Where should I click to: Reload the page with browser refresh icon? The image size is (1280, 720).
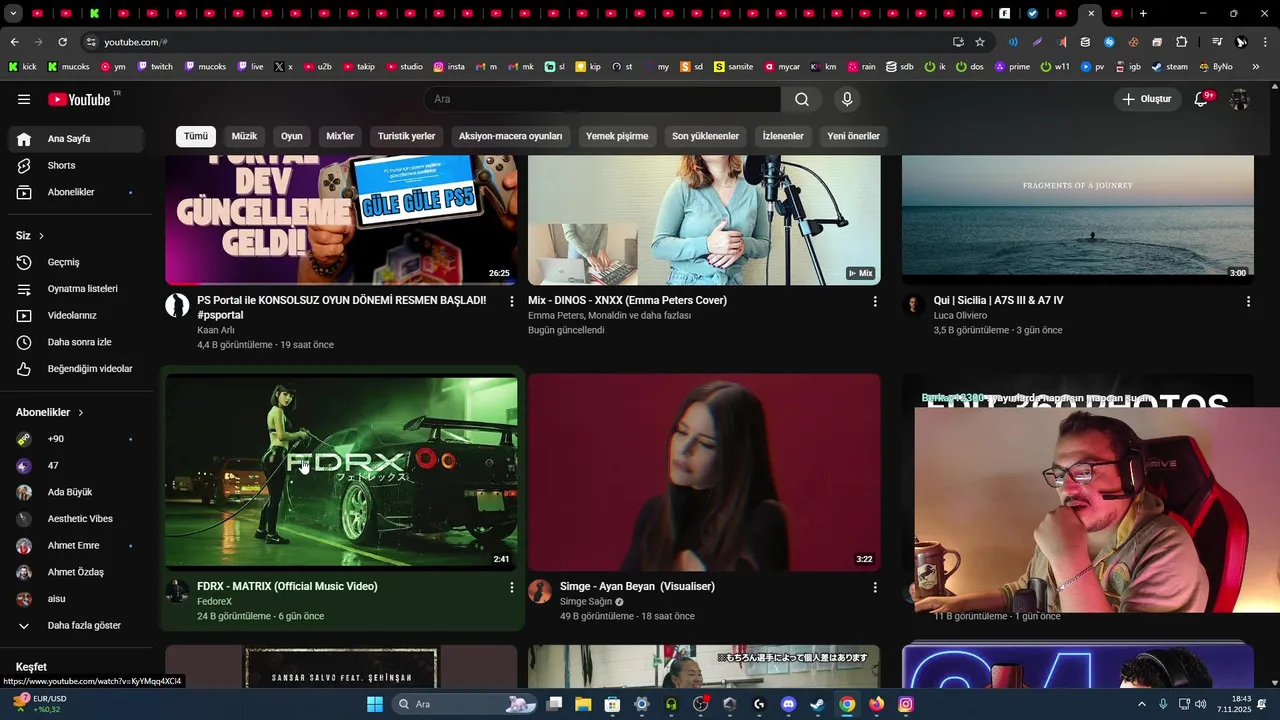pos(62,42)
